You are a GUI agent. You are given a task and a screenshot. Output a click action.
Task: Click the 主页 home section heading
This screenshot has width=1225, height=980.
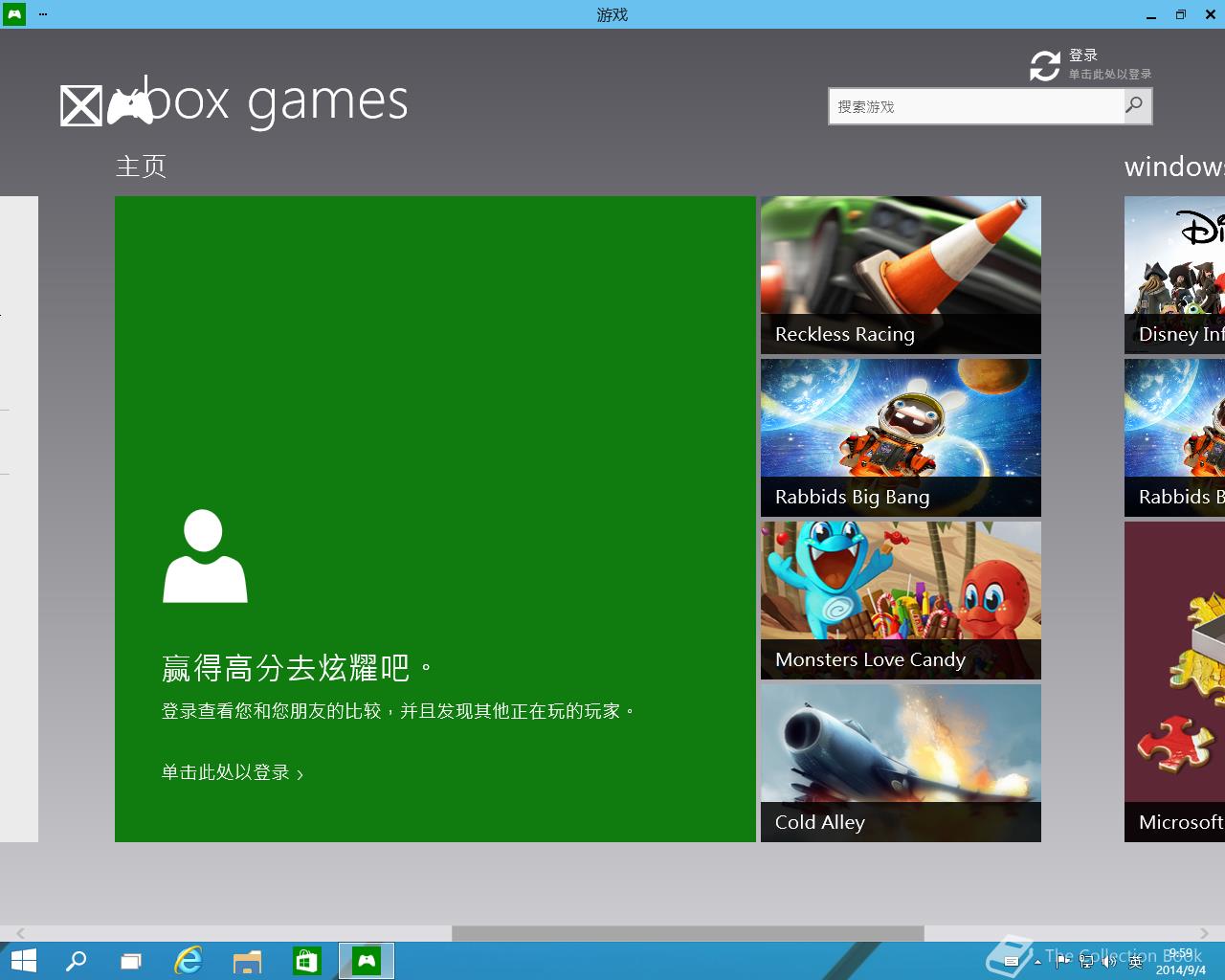141,167
